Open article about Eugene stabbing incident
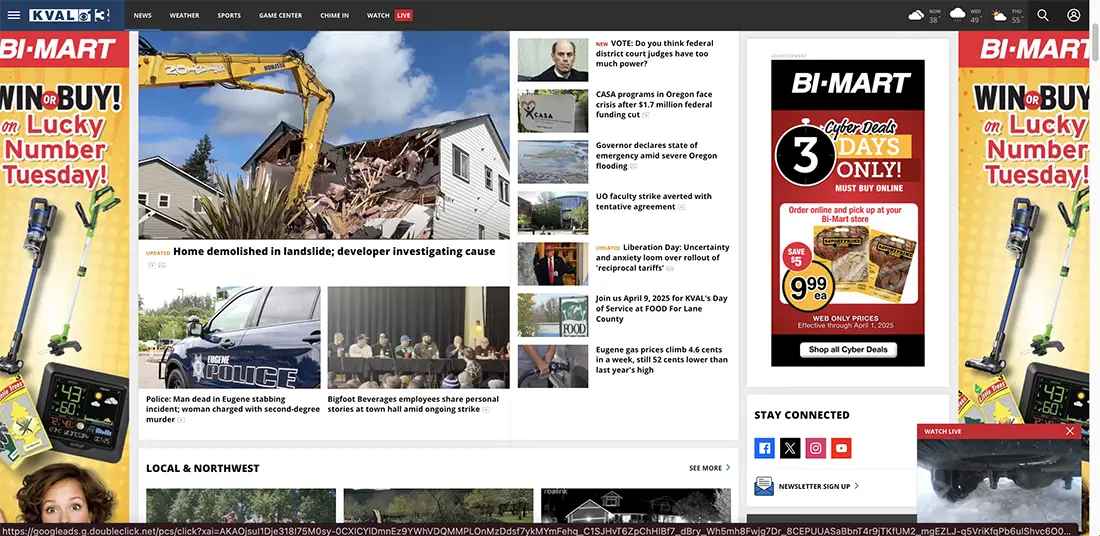The width and height of the screenshot is (1100, 536). pyautogui.click(x=233, y=409)
